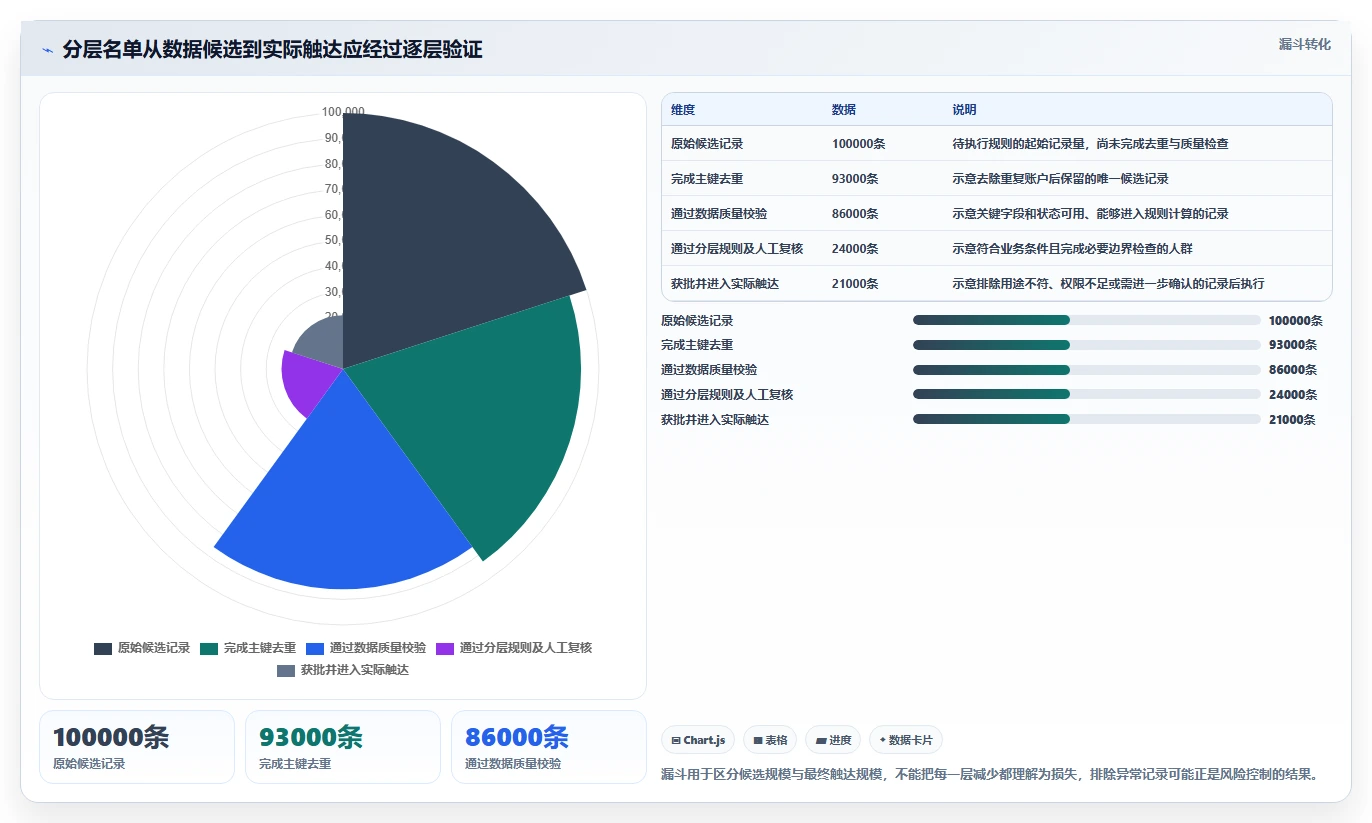Click the 86000条 table value
1372x823 pixels.
pos(855,214)
